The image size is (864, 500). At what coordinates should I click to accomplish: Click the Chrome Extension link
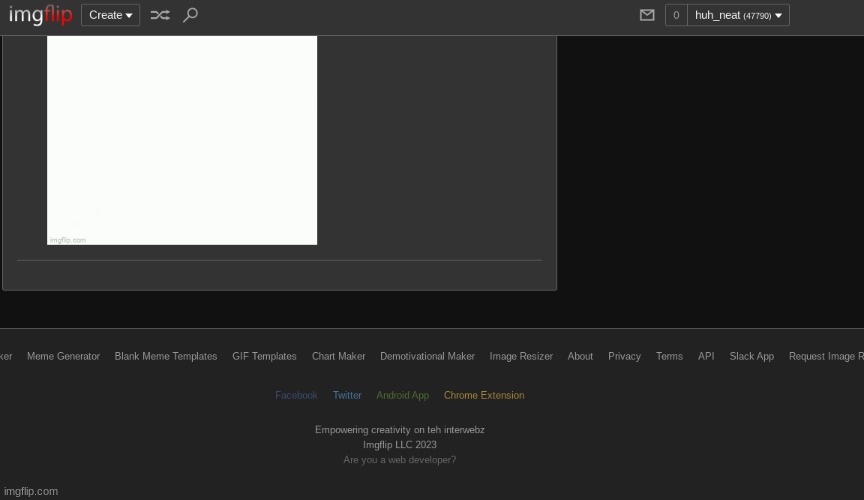point(484,395)
